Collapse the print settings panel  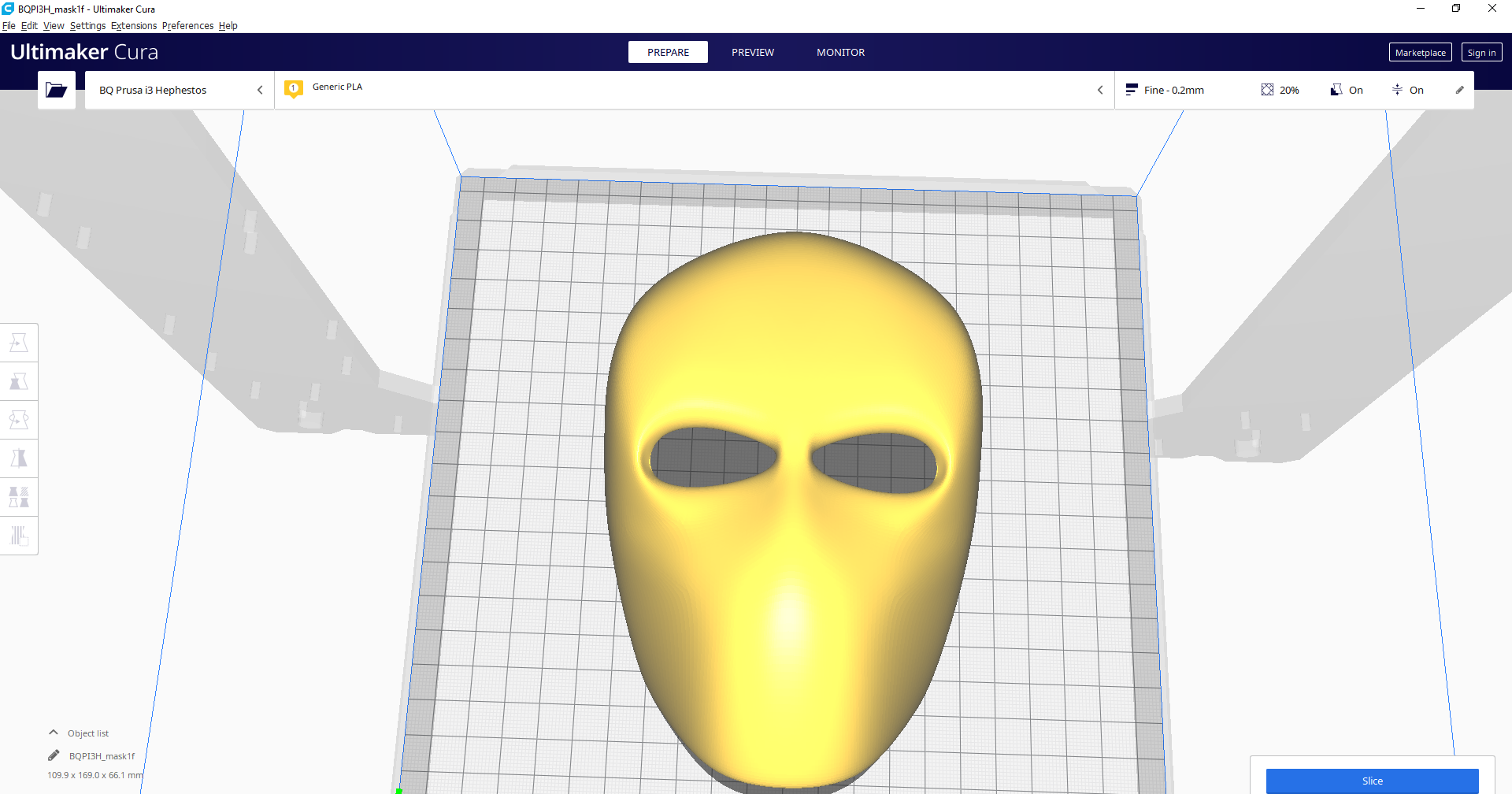[x=1100, y=90]
